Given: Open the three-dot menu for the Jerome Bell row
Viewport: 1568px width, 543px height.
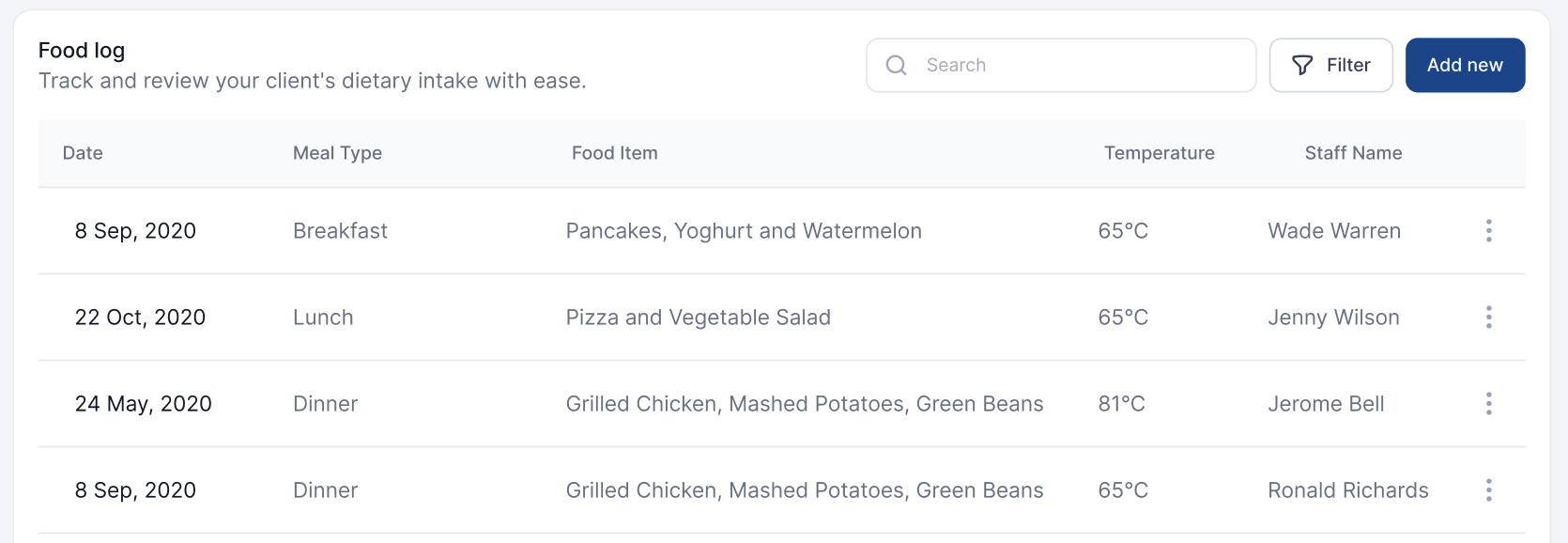Looking at the screenshot, I should pos(1488,404).
